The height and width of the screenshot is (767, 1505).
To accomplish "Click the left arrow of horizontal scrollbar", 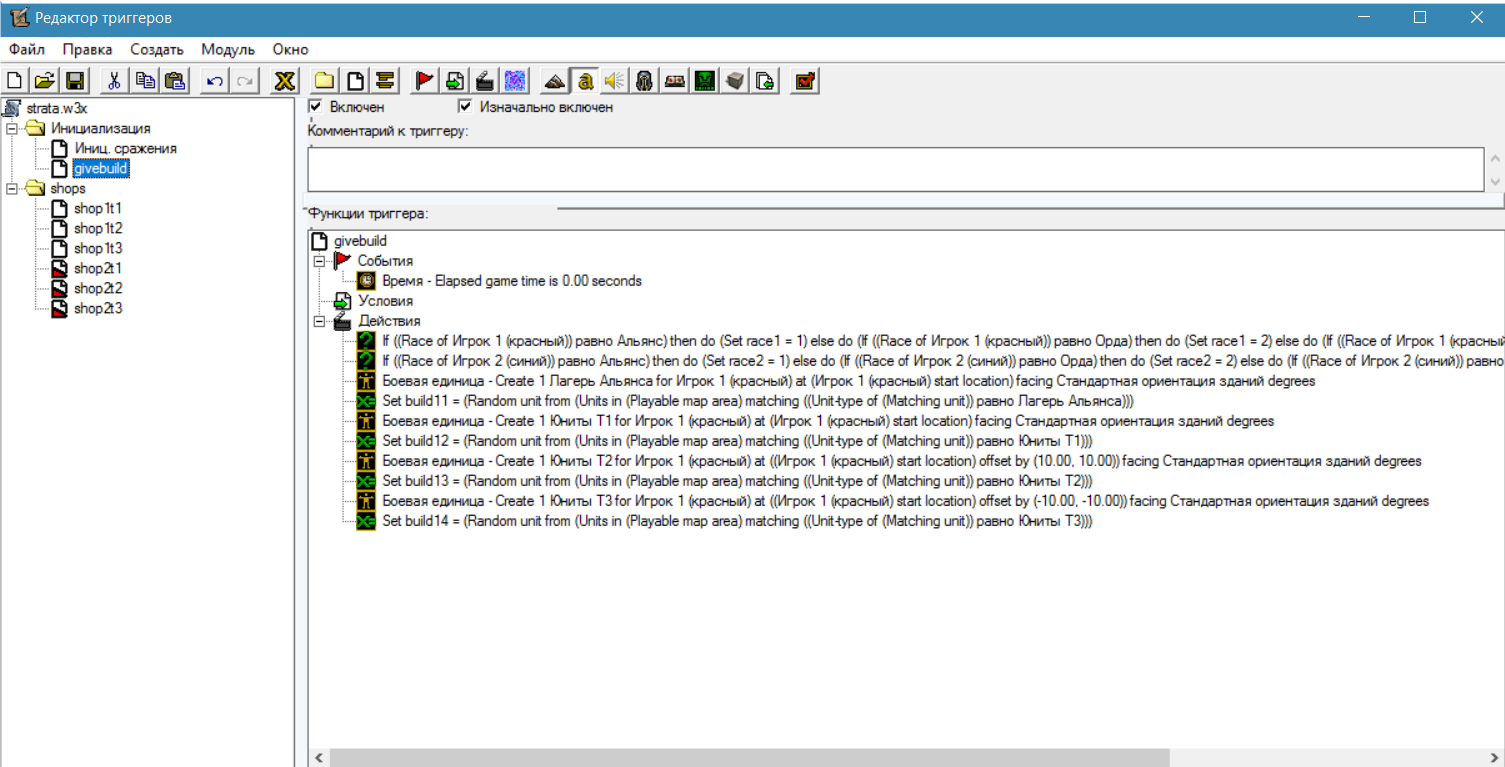I will click(319, 758).
